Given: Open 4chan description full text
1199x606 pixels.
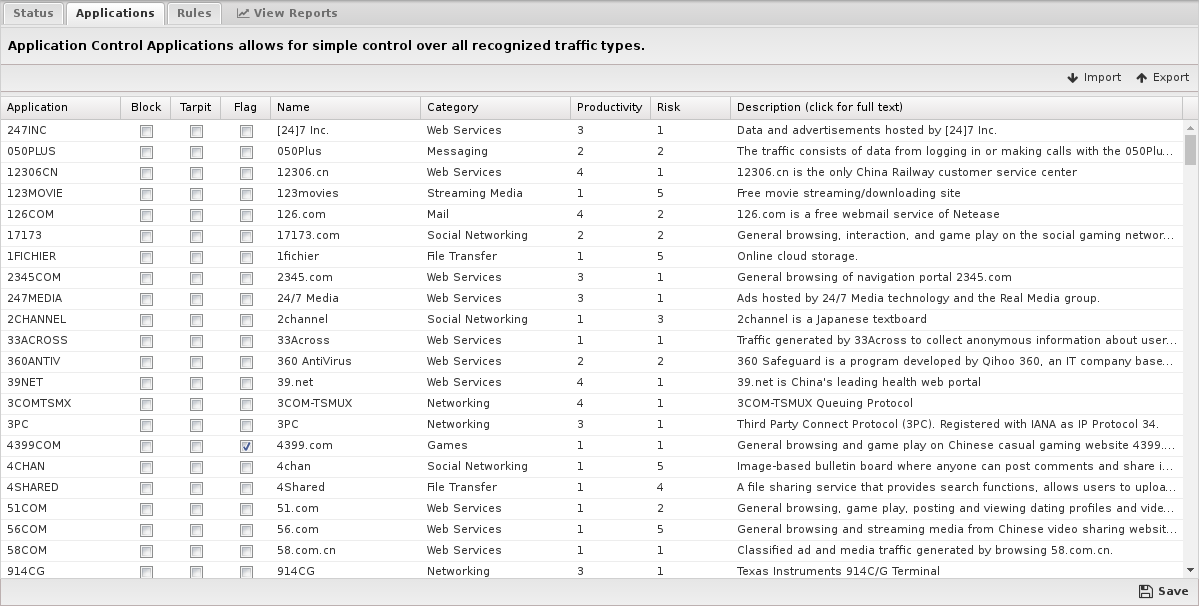Looking at the screenshot, I should click(x=955, y=466).
